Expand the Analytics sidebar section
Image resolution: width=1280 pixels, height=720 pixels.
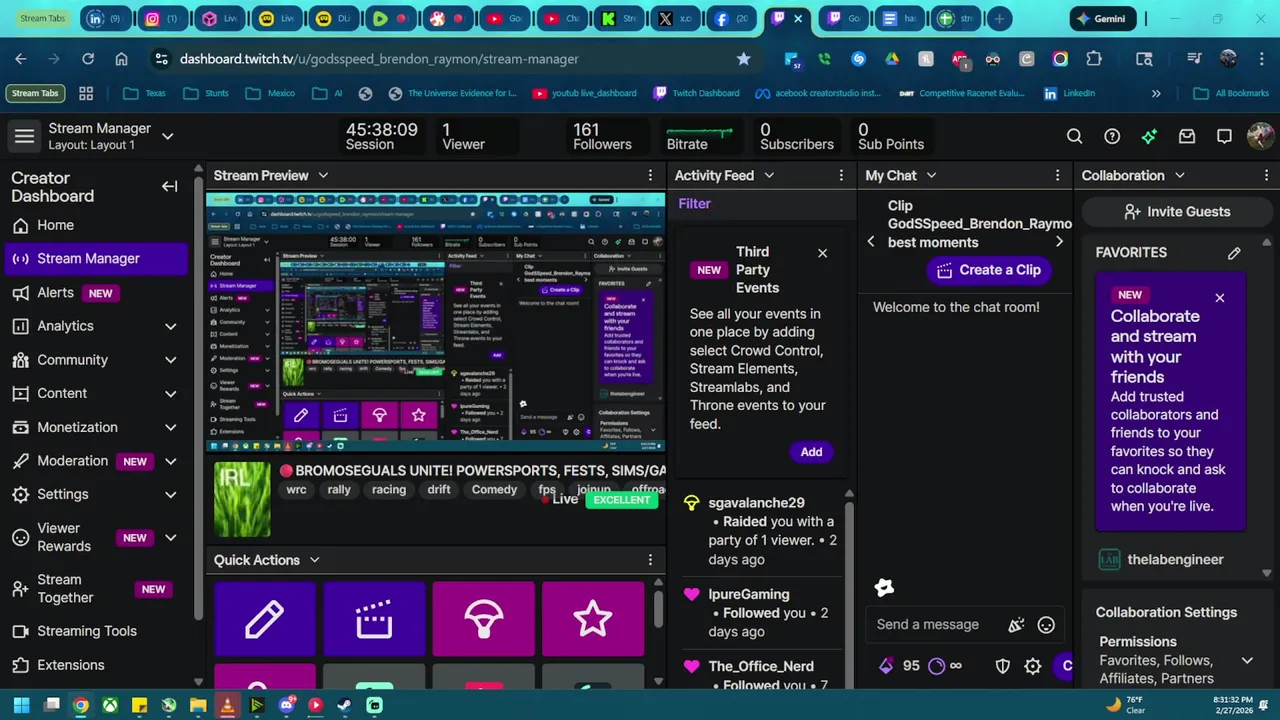[170, 326]
